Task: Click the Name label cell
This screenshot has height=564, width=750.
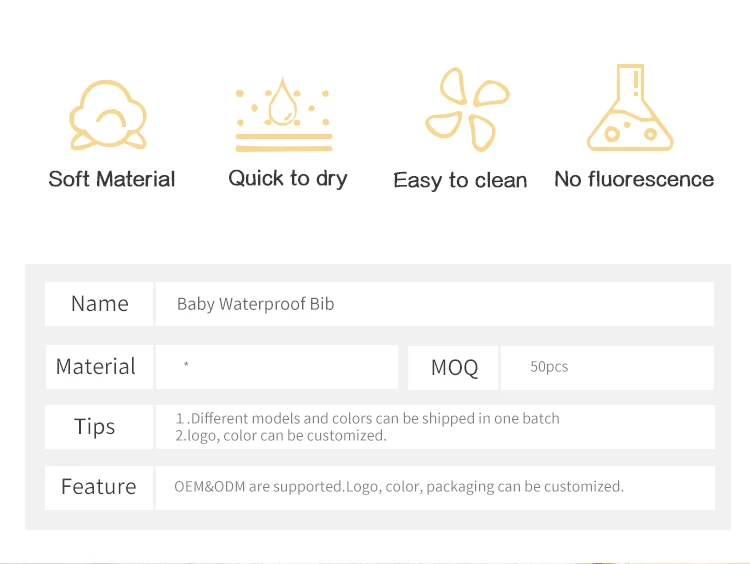Action: click(99, 304)
